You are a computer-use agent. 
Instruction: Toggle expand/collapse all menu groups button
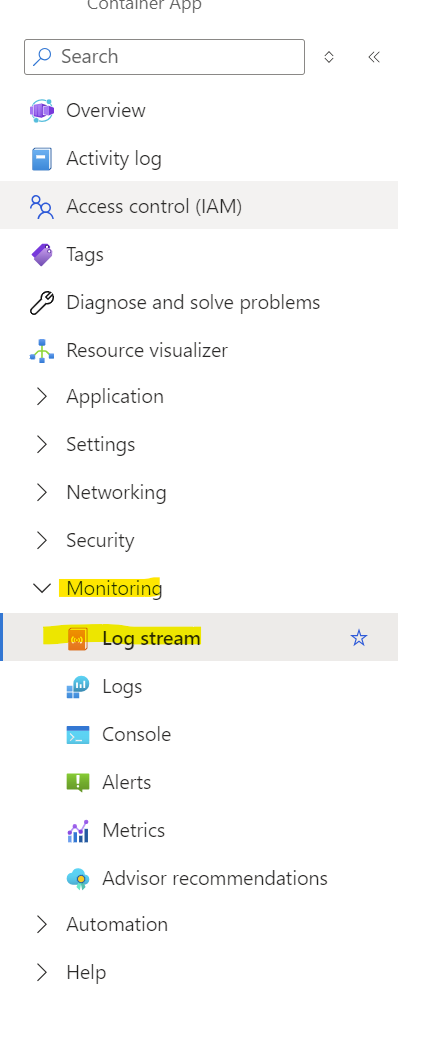[329, 57]
